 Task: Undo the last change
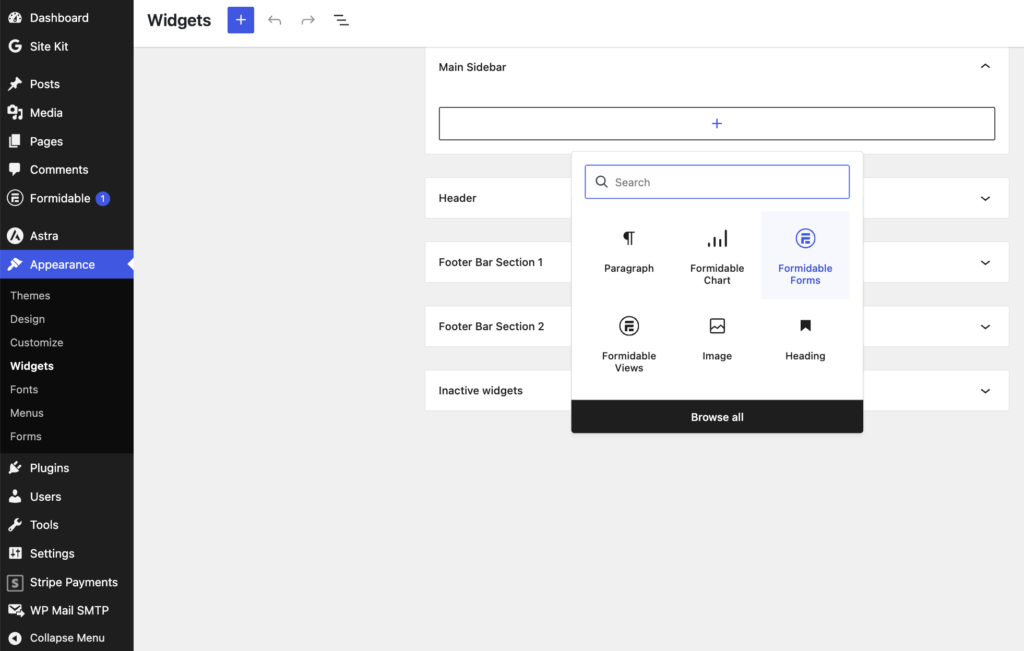274,20
